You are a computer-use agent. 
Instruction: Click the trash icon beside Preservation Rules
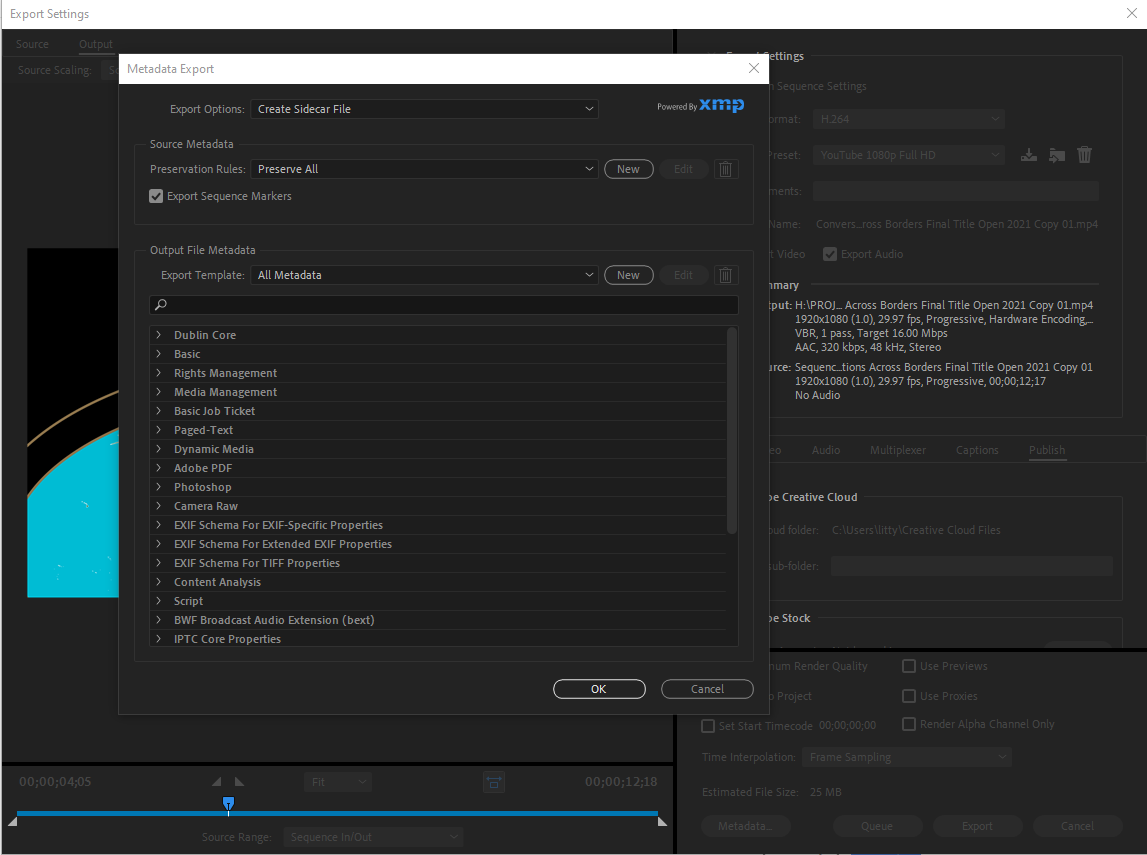coord(725,169)
